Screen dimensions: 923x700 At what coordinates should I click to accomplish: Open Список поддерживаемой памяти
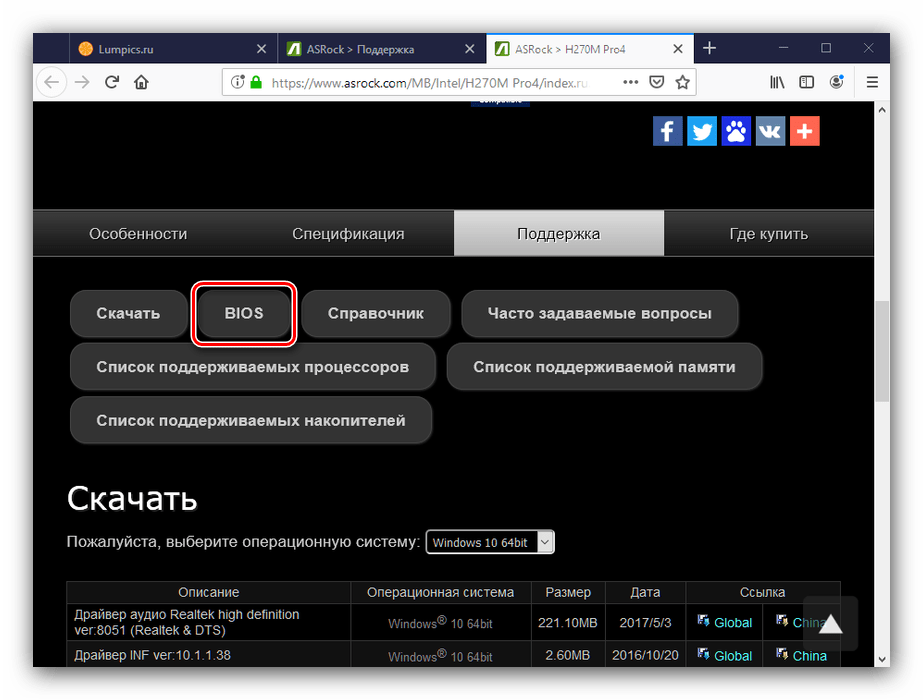coord(604,367)
